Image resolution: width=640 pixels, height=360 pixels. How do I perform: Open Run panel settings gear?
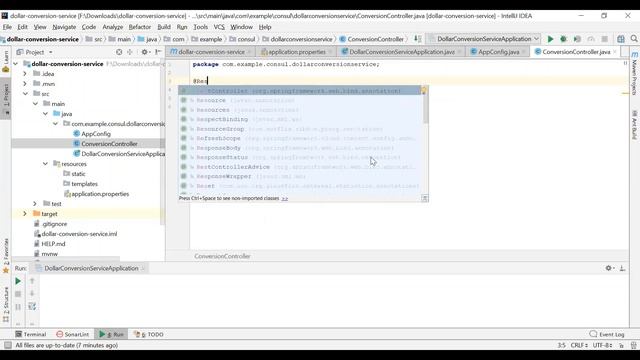pyautogui.click(x=609, y=268)
